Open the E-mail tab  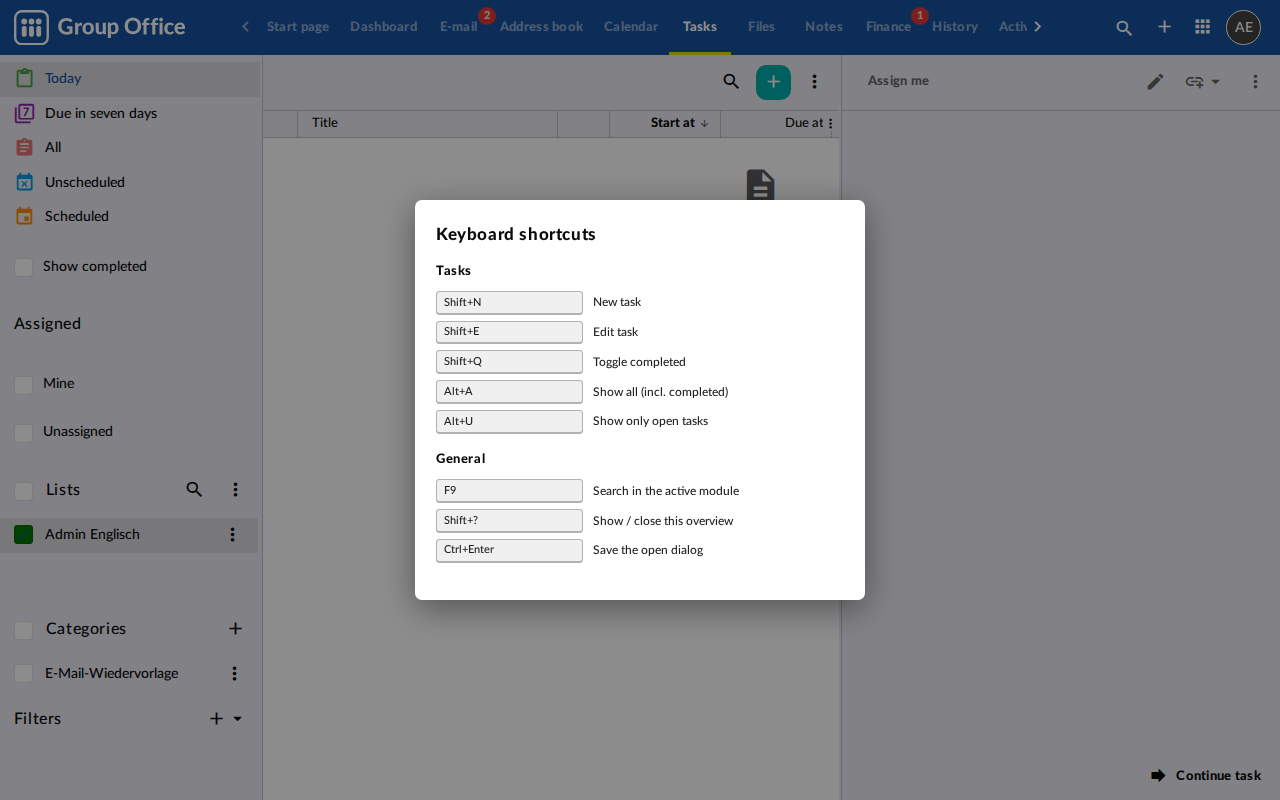(x=459, y=27)
